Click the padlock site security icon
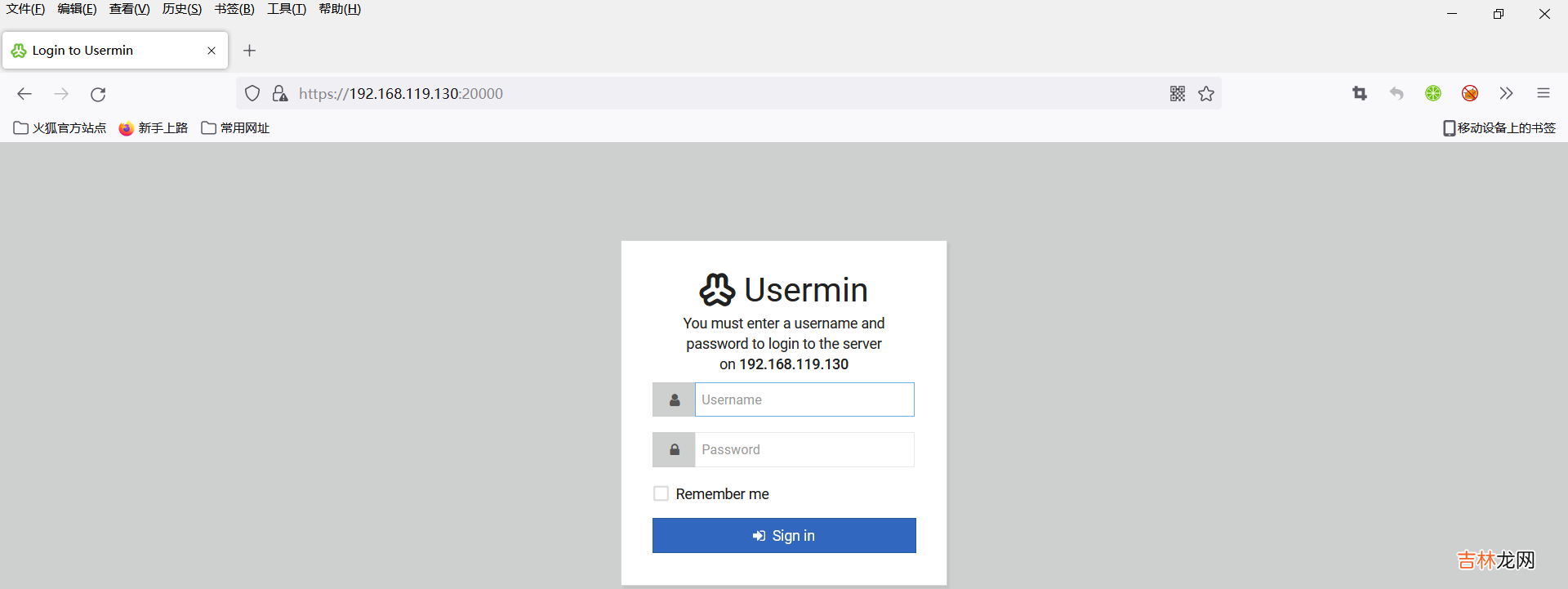The height and width of the screenshot is (589, 1568). click(x=280, y=94)
